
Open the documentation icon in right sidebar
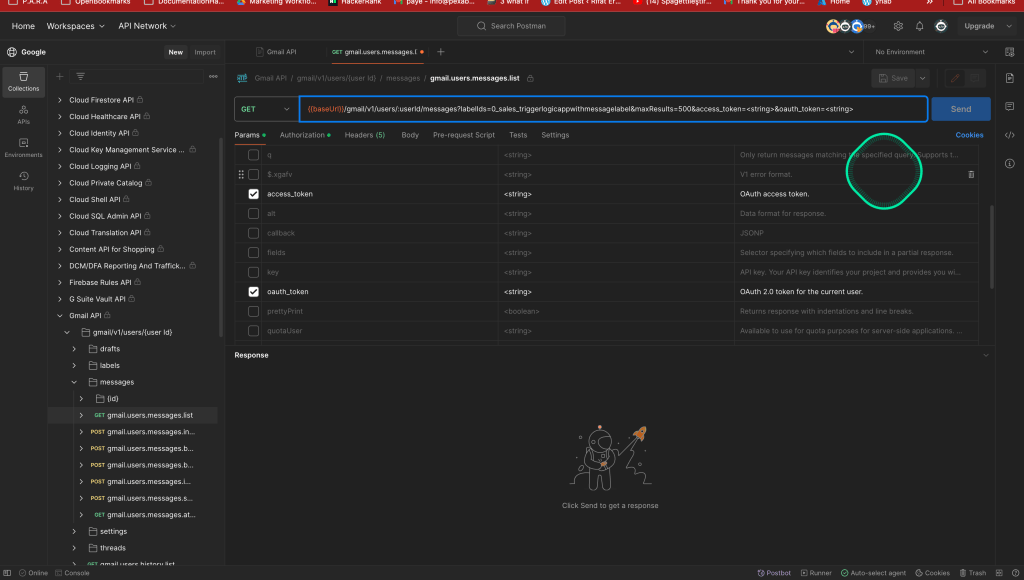(1010, 78)
